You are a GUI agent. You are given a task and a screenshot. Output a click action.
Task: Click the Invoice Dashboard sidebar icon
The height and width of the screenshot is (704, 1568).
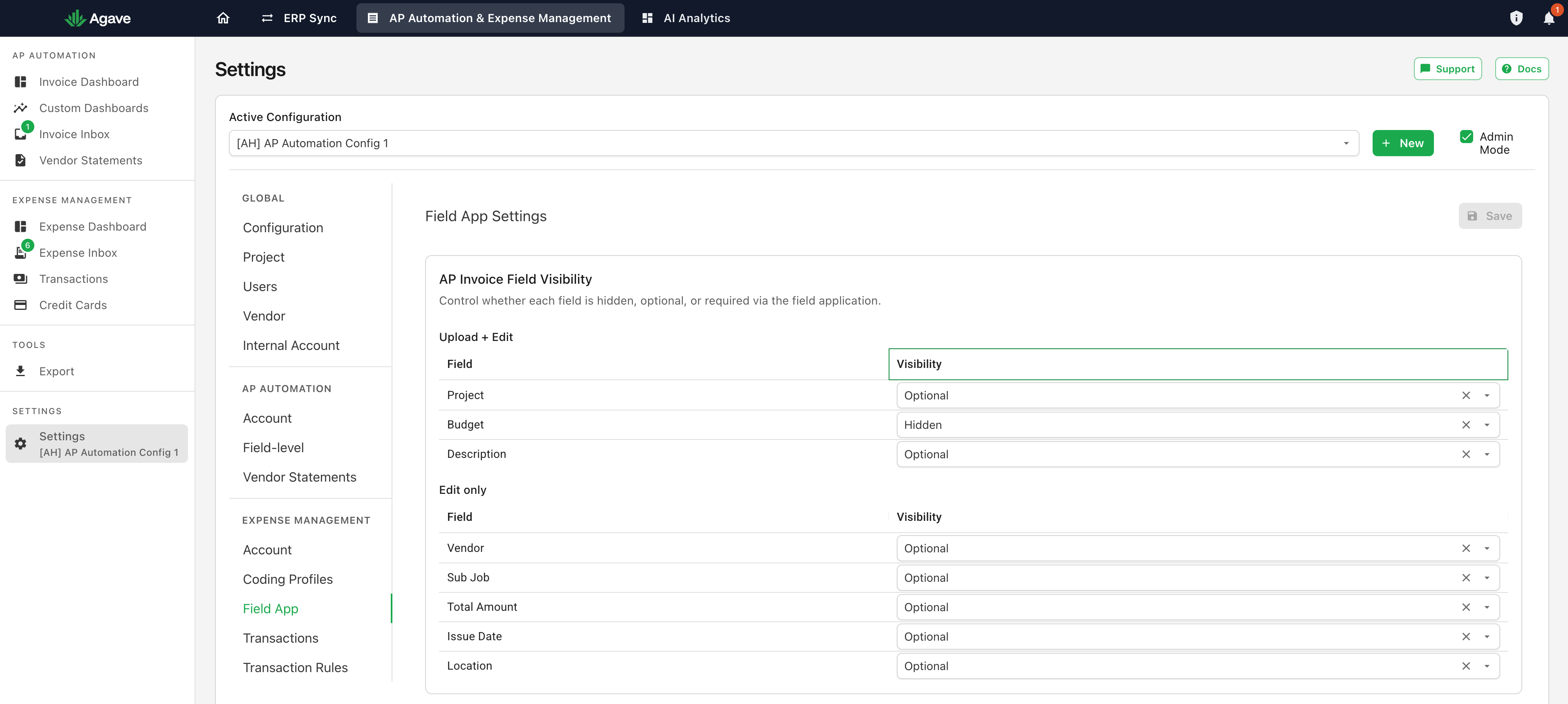point(21,82)
